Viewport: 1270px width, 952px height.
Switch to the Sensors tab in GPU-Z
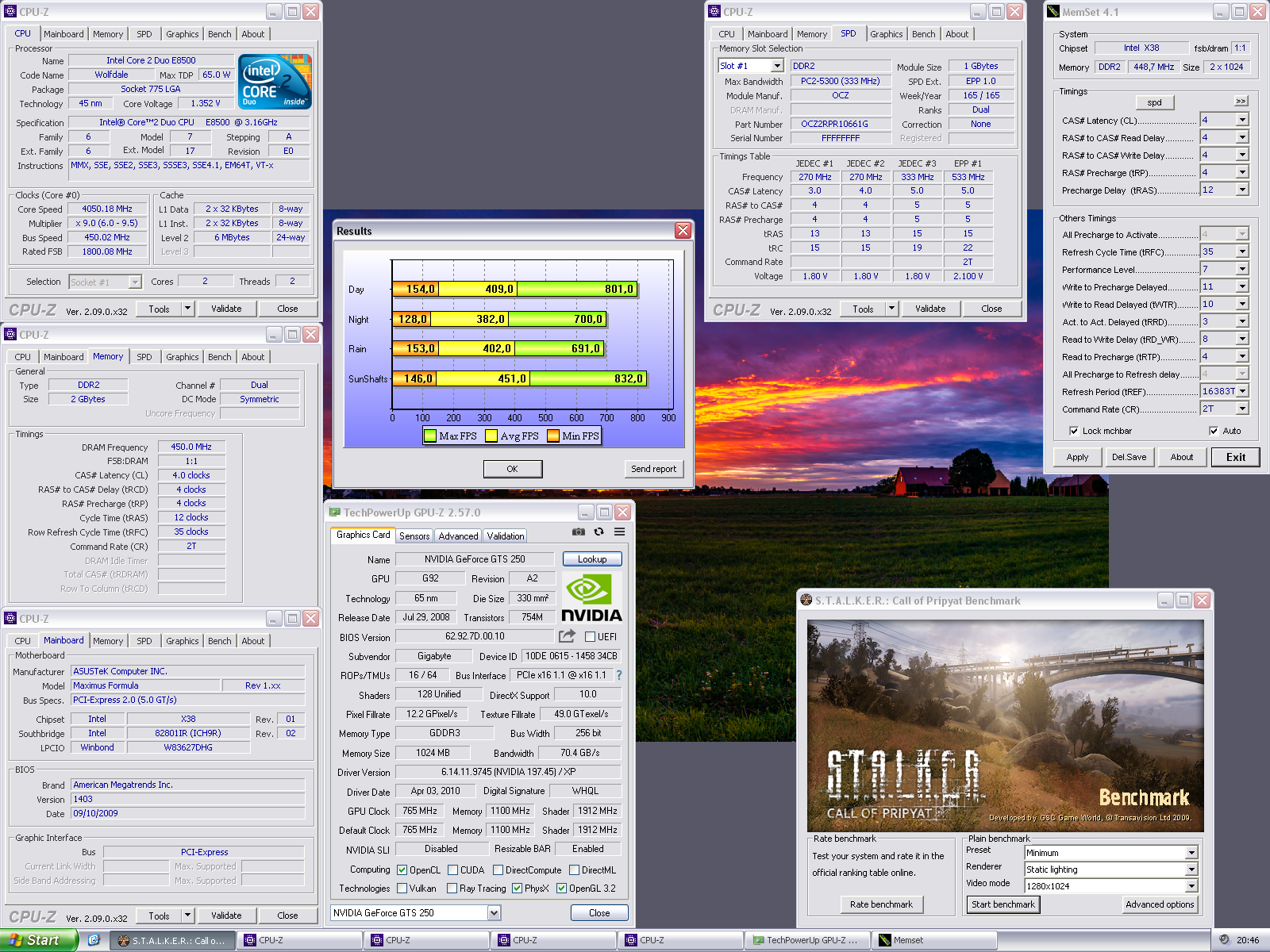coord(414,536)
